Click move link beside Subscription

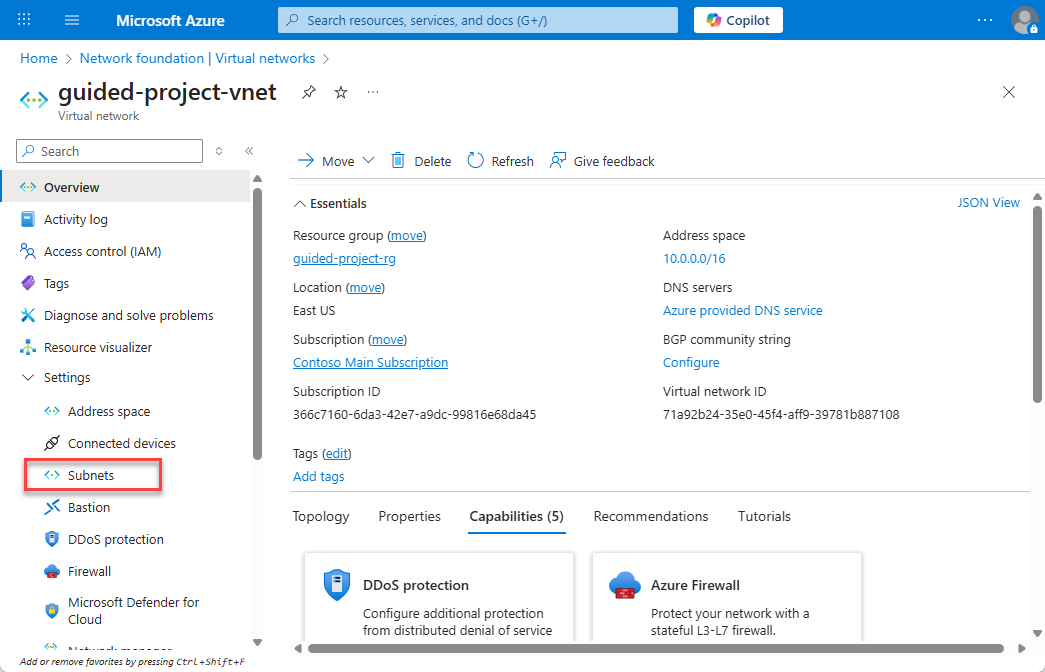[x=387, y=339]
